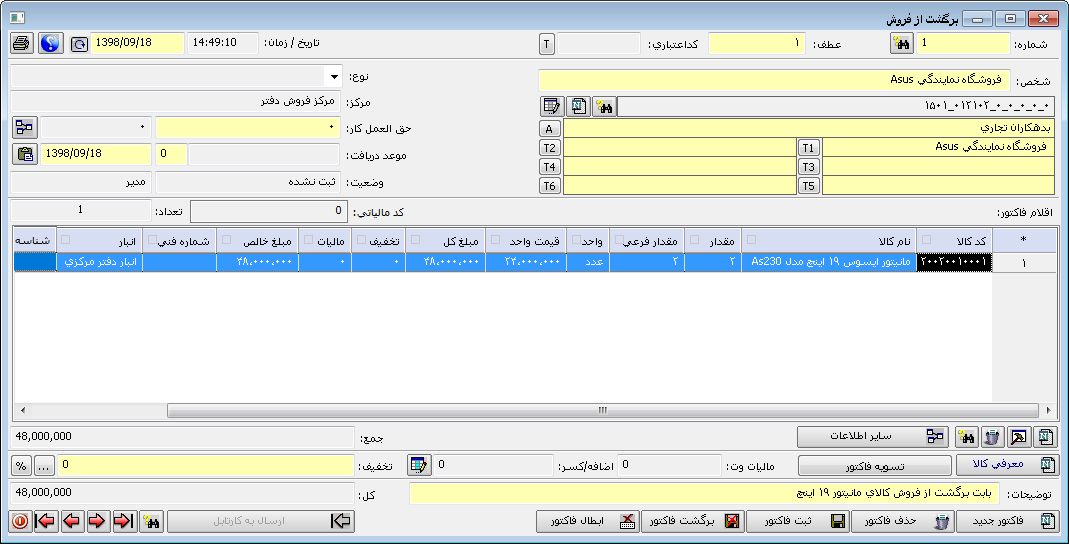Screen dimensions: 1069x544
Task: Click the فاکتور جدید new invoice button
Action: click(1005, 521)
